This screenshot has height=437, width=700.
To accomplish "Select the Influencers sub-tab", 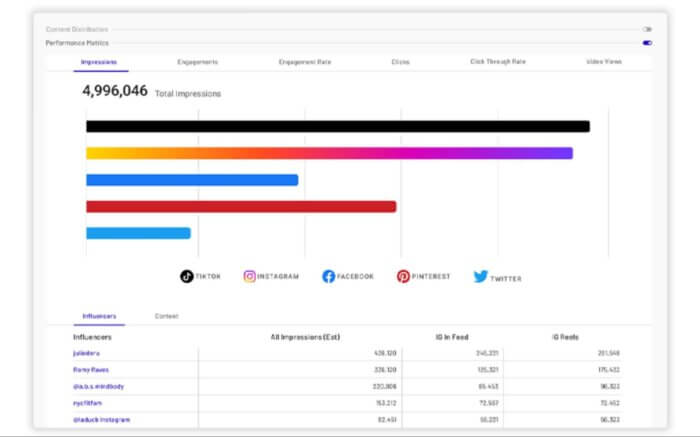I will [x=98, y=316].
